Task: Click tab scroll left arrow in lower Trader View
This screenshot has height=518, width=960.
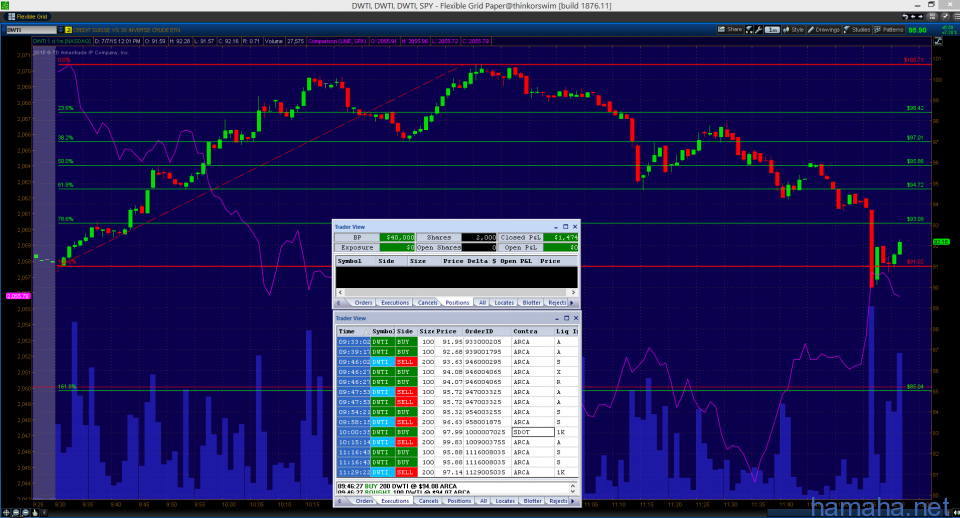Action: [339, 501]
